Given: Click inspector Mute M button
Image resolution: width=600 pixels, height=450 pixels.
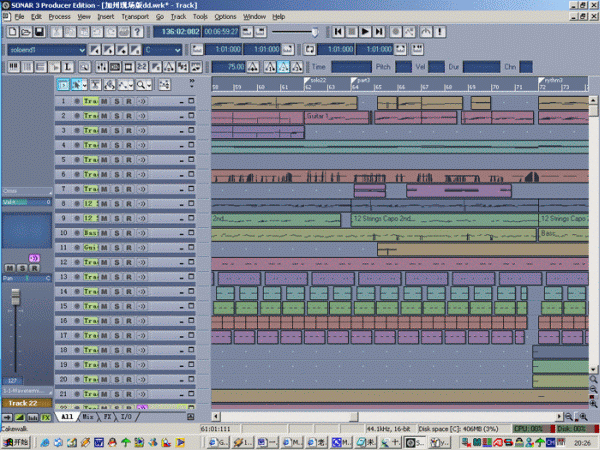Looking at the screenshot, I should pos(10,268).
